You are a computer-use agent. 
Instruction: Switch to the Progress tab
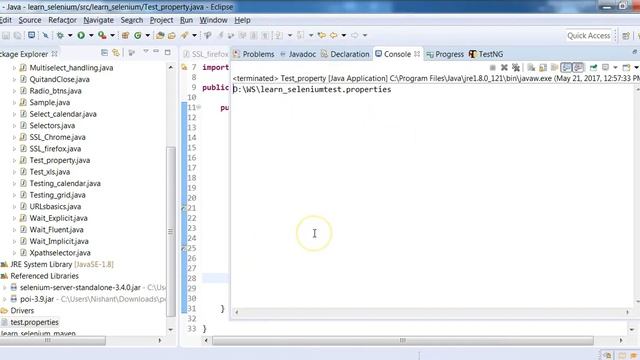pos(445,54)
